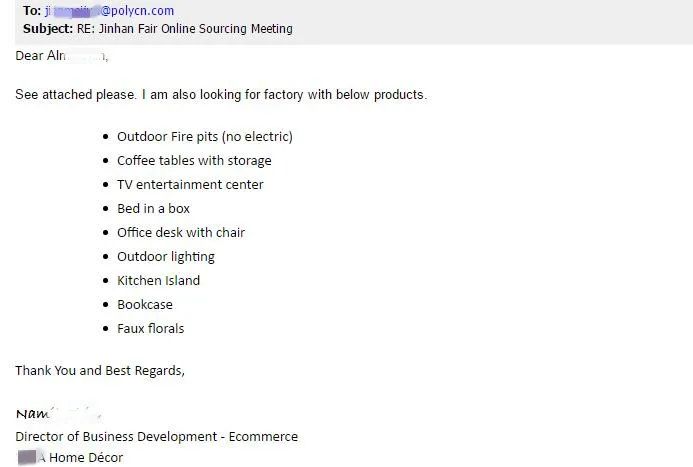Select the 'Bookcase' list entry
The height and width of the screenshot is (467, 693).
click(x=145, y=304)
